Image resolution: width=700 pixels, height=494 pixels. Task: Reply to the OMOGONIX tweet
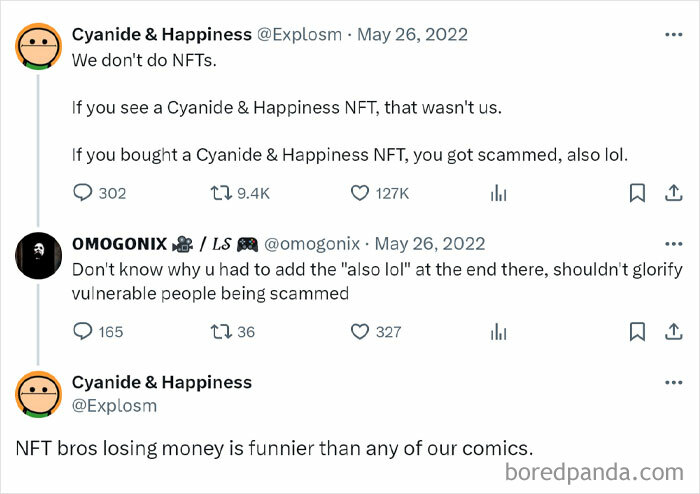coord(82,331)
